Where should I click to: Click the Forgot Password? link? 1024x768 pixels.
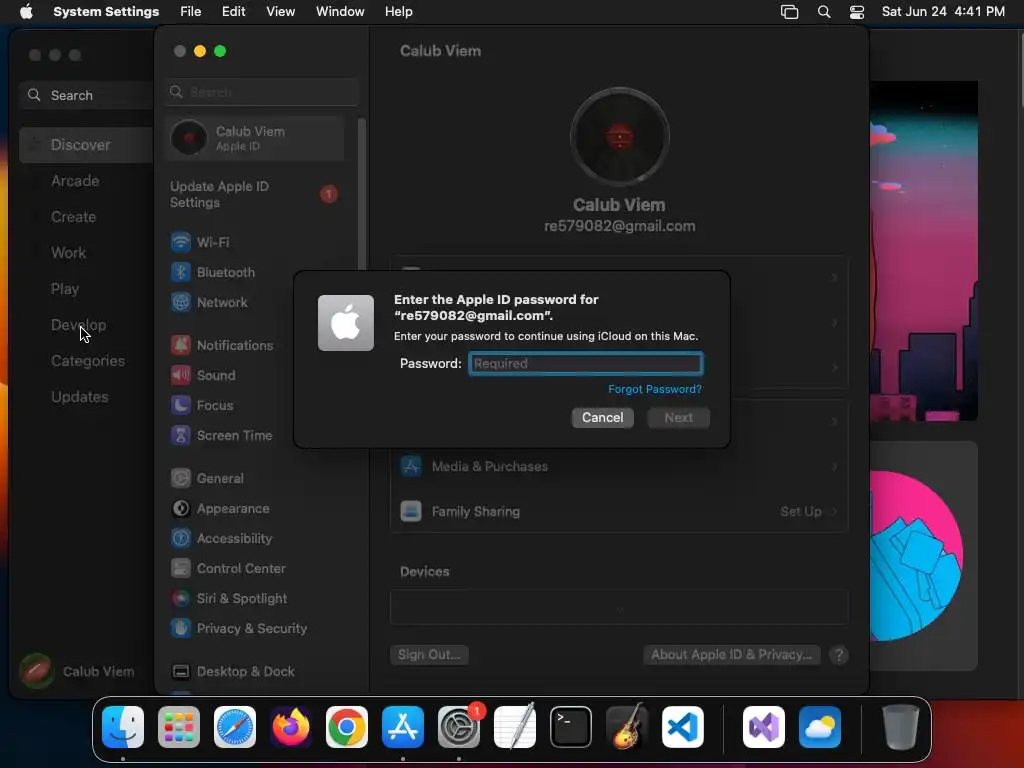click(655, 389)
